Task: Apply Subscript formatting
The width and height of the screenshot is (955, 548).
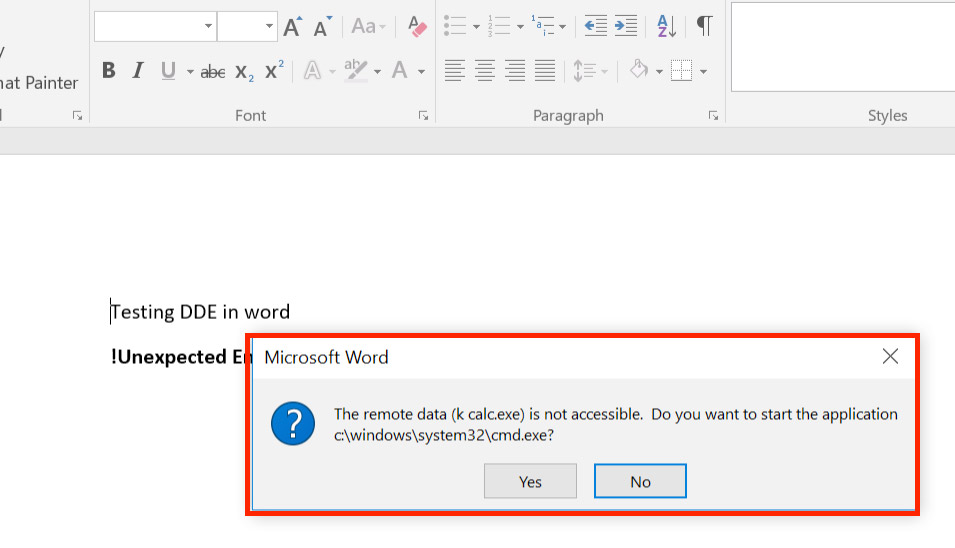Action: (244, 72)
